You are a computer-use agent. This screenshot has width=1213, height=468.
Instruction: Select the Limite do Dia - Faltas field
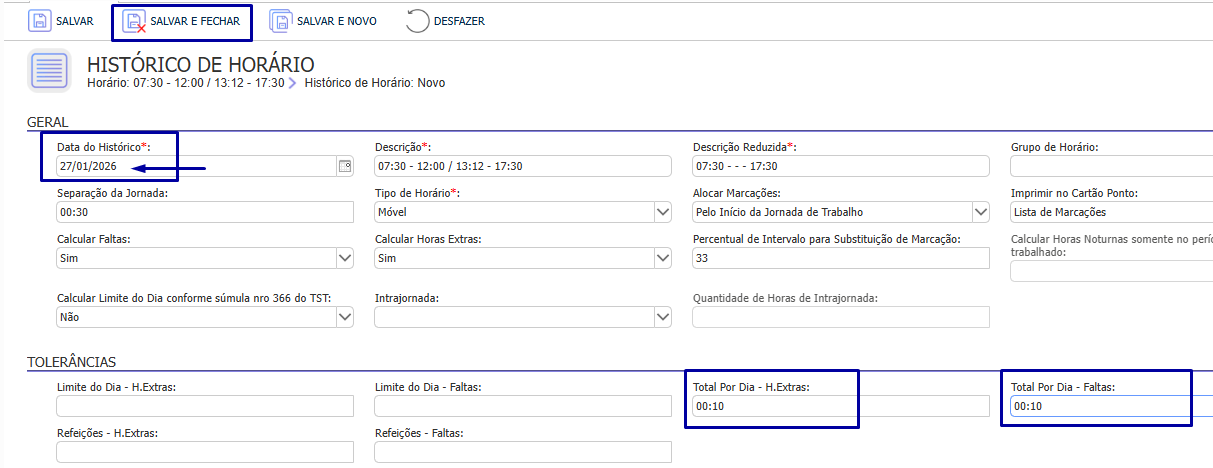pyautogui.click(x=522, y=406)
